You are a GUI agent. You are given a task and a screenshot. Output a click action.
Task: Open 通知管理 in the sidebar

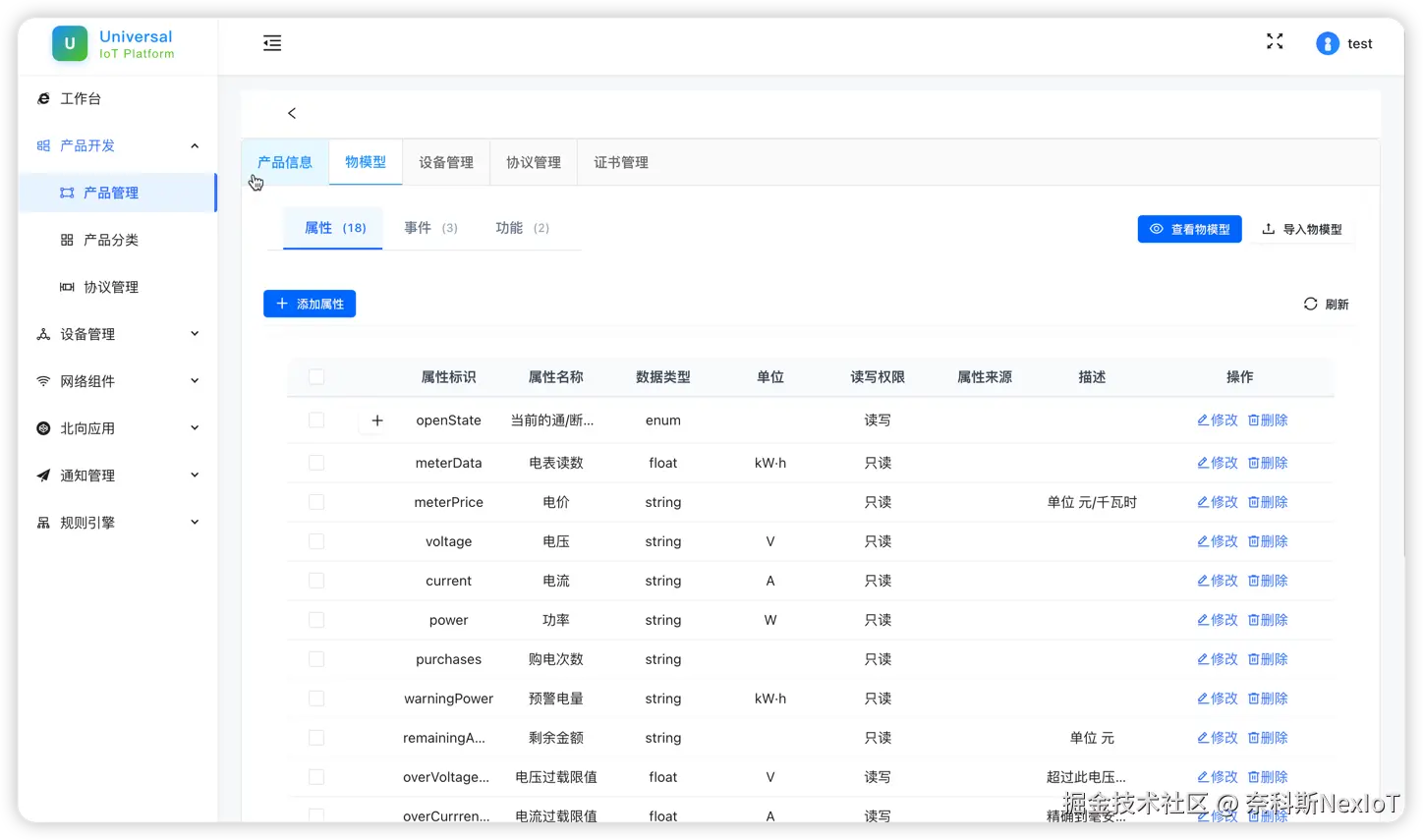85,475
